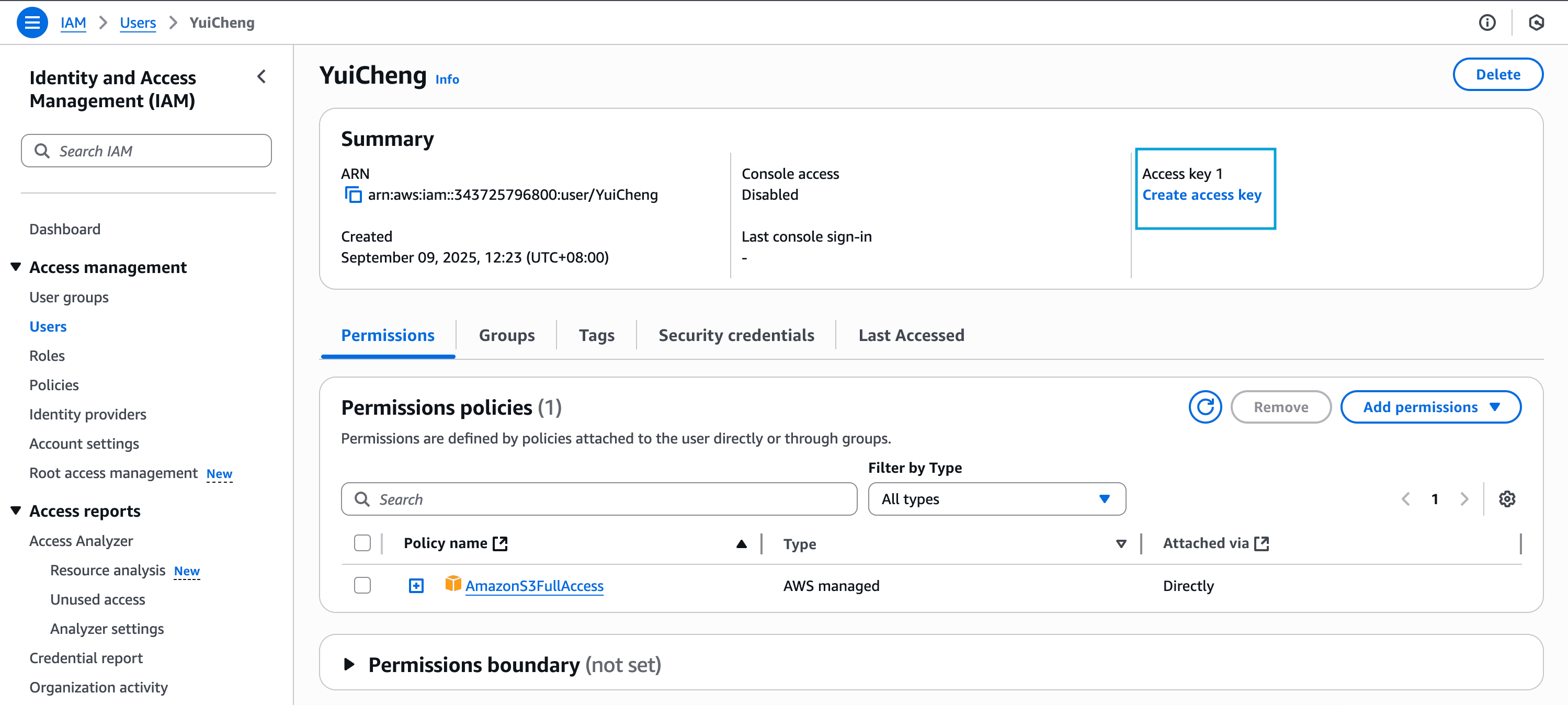Expand AmazonS3FullAccess policy plus icon

(416, 586)
